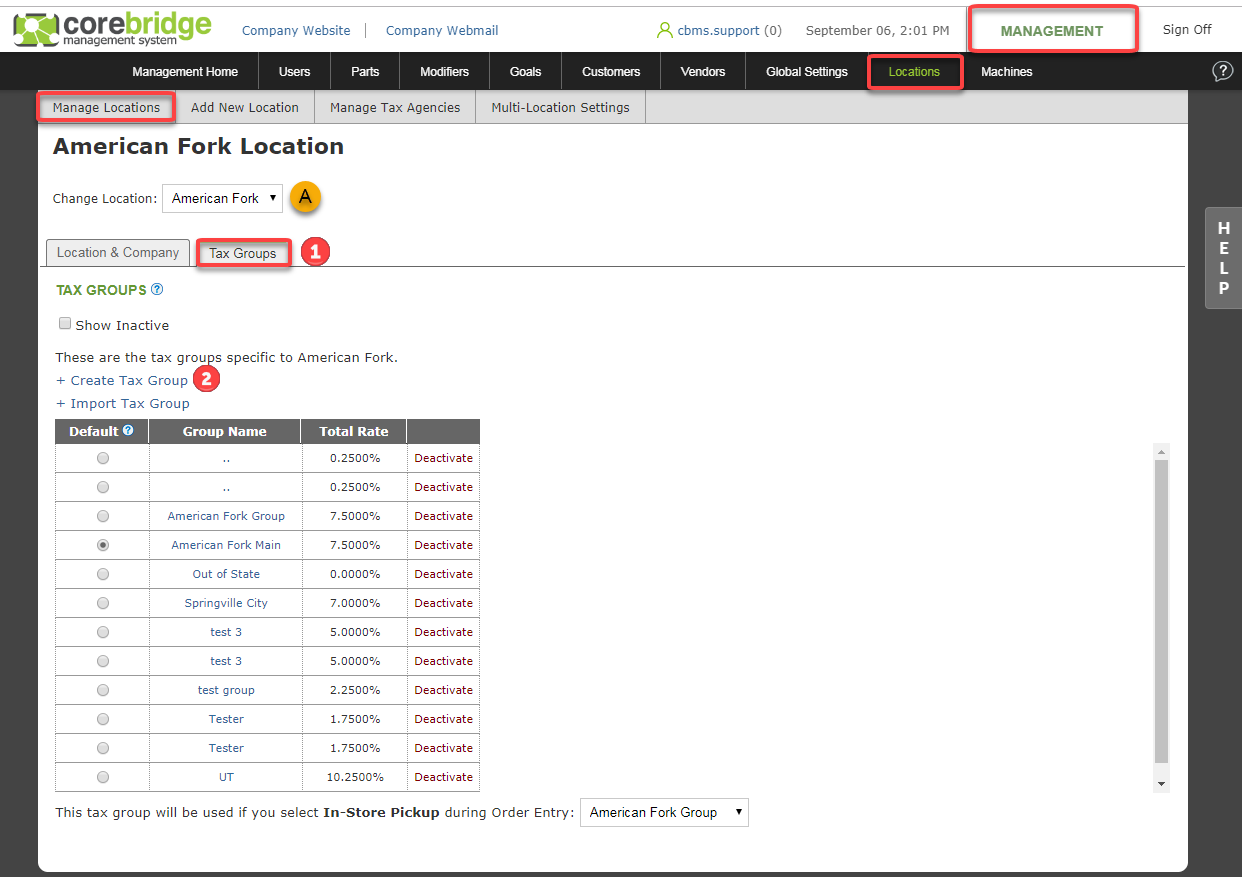Open Management Home menu
1242x877 pixels.
[x=185, y=71]
